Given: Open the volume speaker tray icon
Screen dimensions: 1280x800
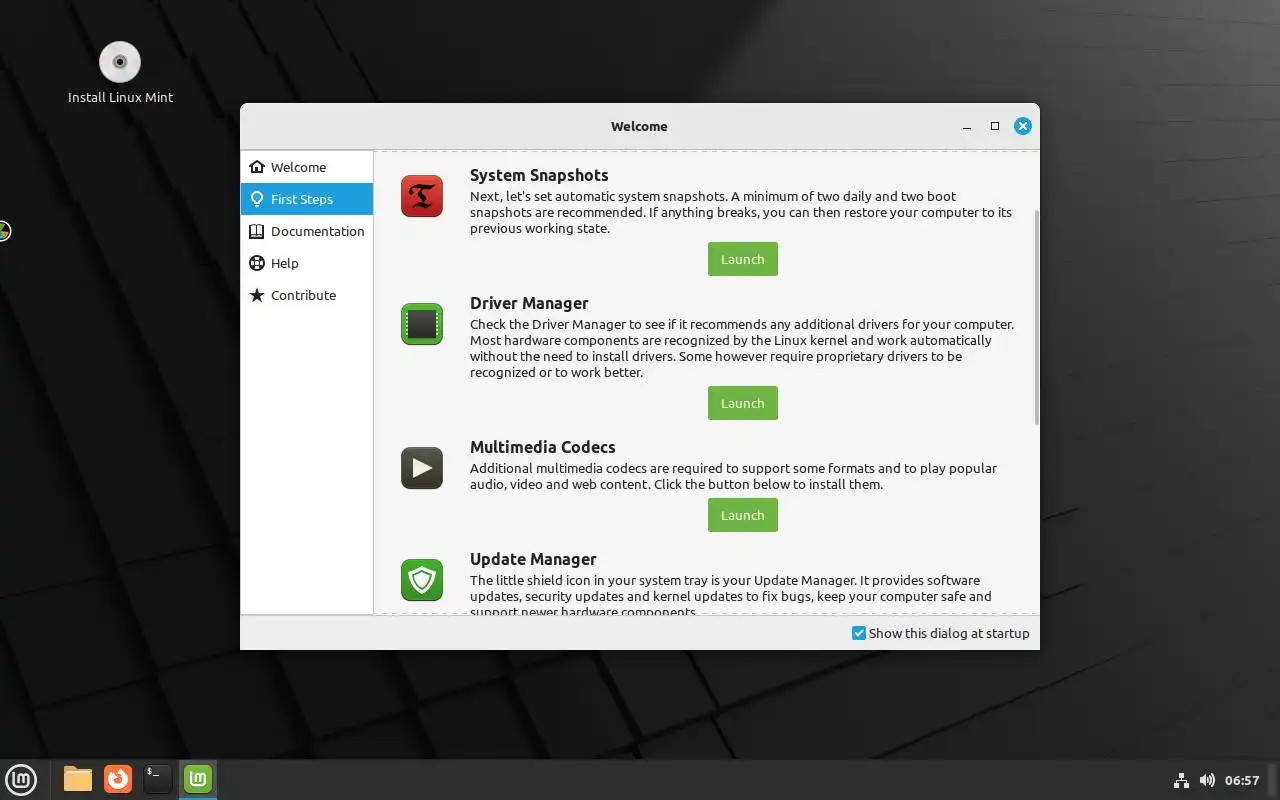Looking at the screenshot, I should coord(1207,780).
